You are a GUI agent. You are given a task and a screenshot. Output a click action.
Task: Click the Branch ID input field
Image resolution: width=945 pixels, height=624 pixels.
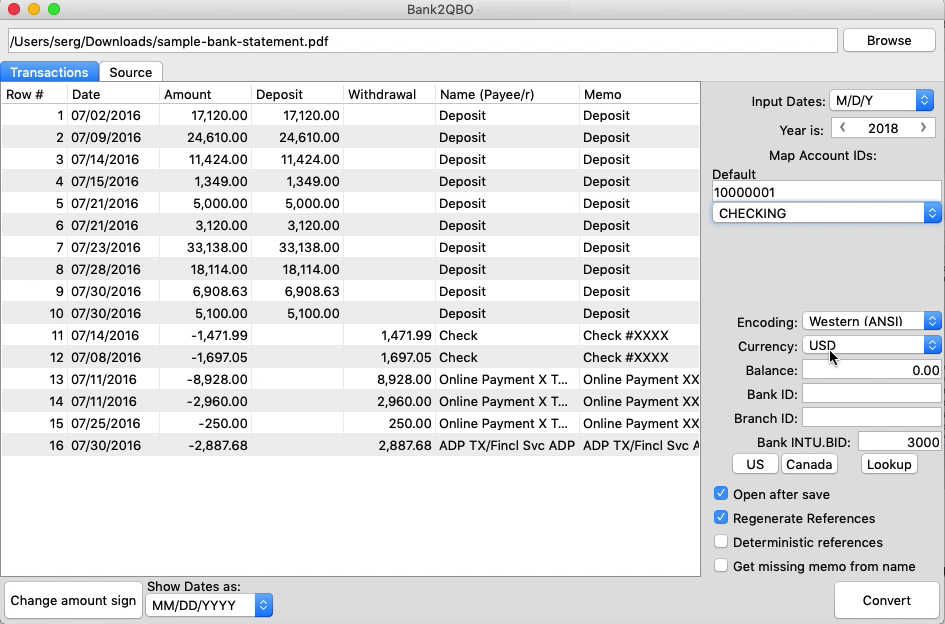pos(871,418)
